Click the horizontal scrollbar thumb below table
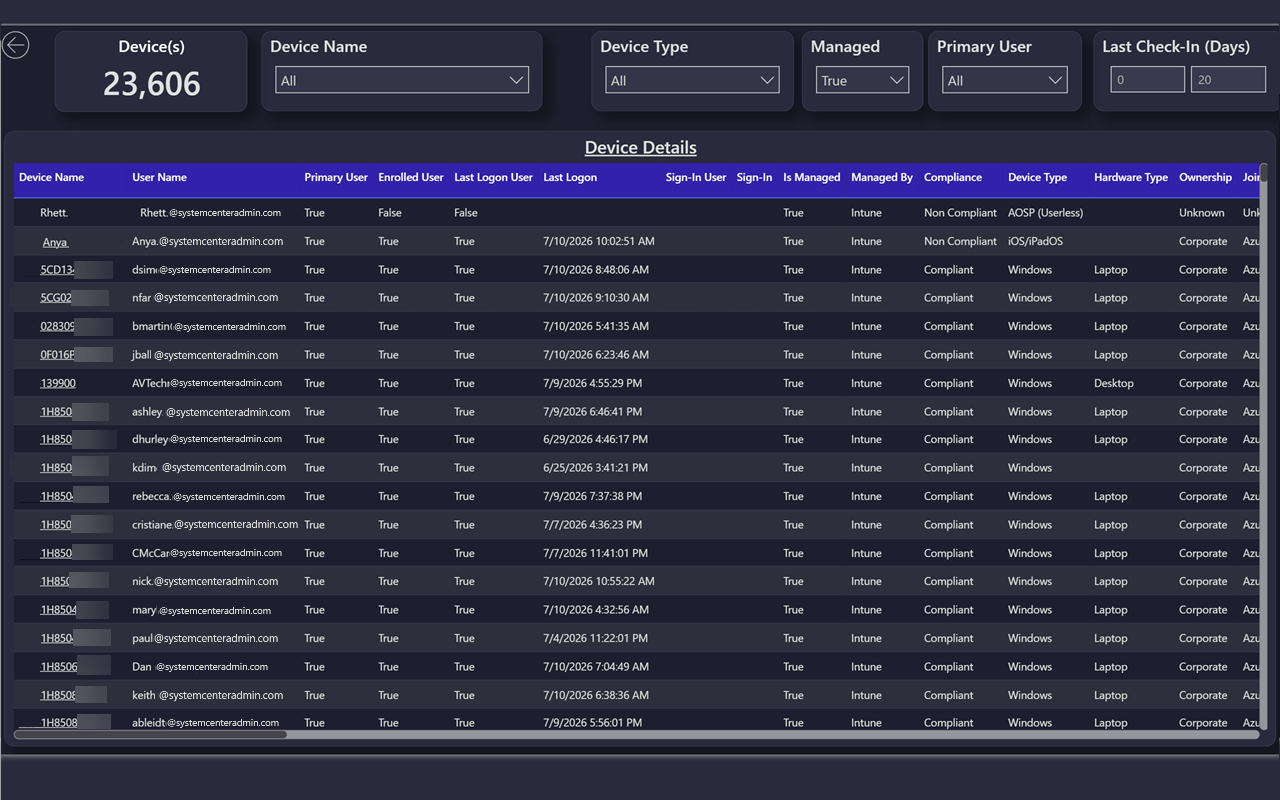Image resolution: width=1280 pixels, height=800 pixels. tap(150, 735)
